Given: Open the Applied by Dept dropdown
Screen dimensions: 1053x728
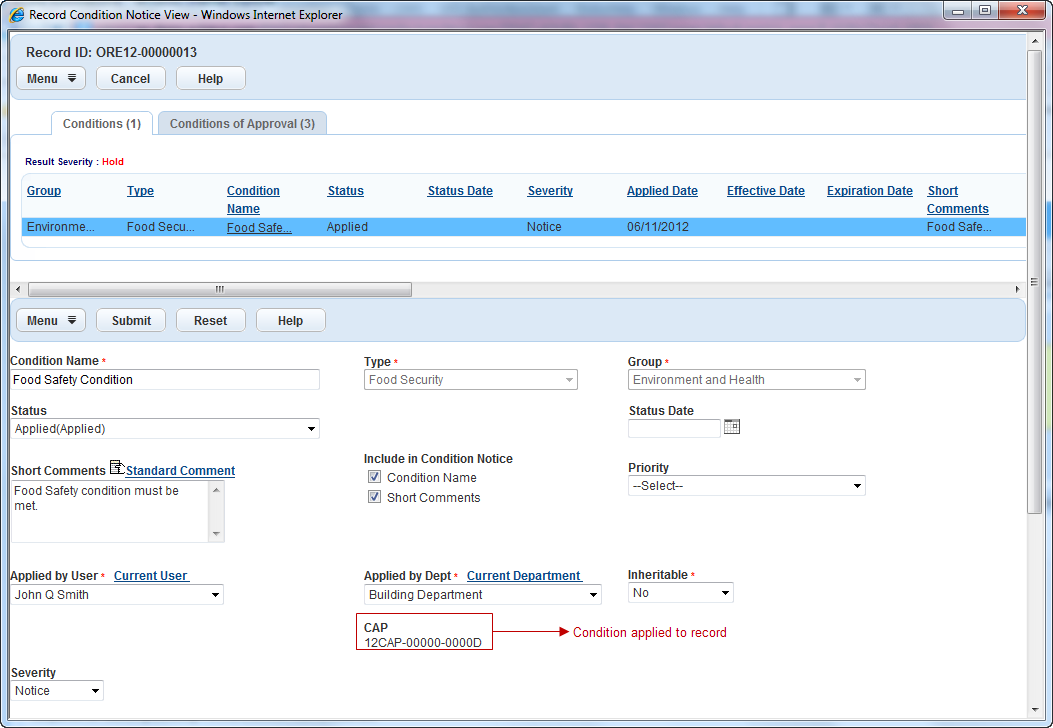Looking at the screenshot, I should click(482, 595).
